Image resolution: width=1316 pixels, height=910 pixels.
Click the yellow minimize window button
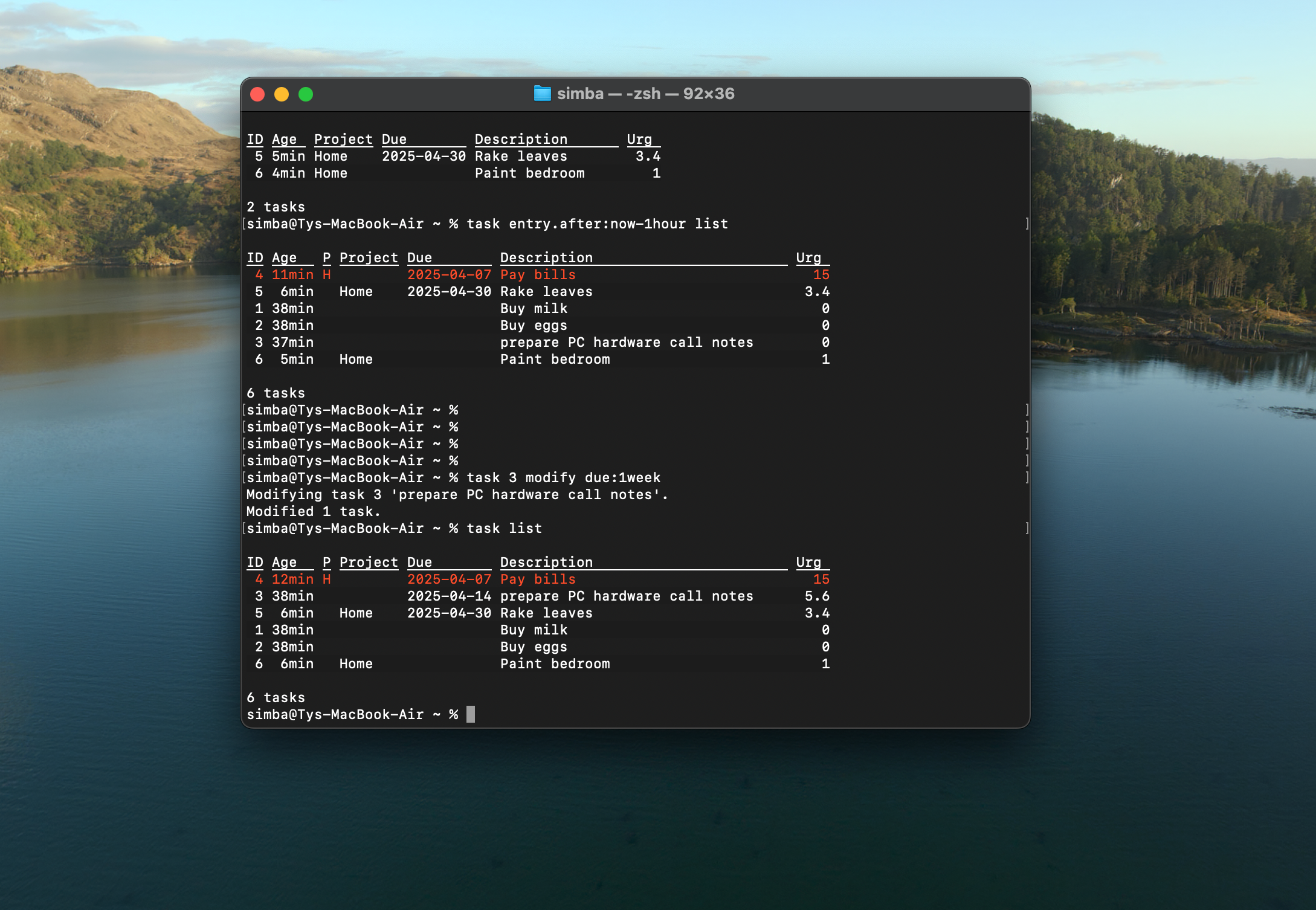pos(282,94)
